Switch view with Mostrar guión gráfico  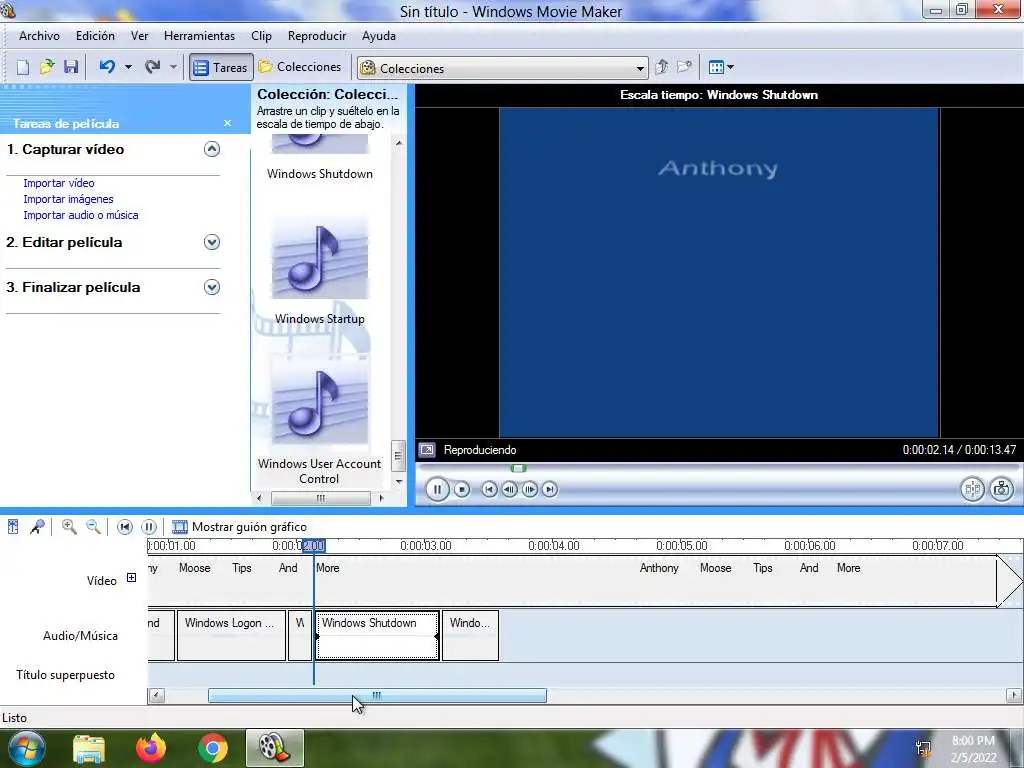coord(239,526)
